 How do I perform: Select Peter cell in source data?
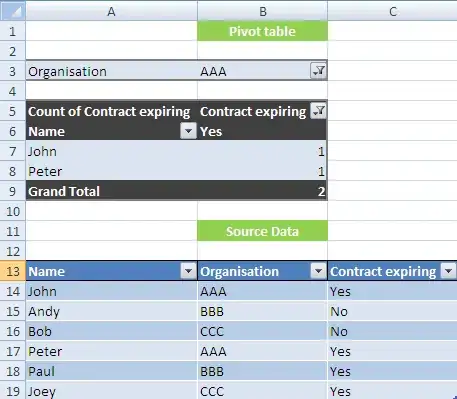(112, 351)
